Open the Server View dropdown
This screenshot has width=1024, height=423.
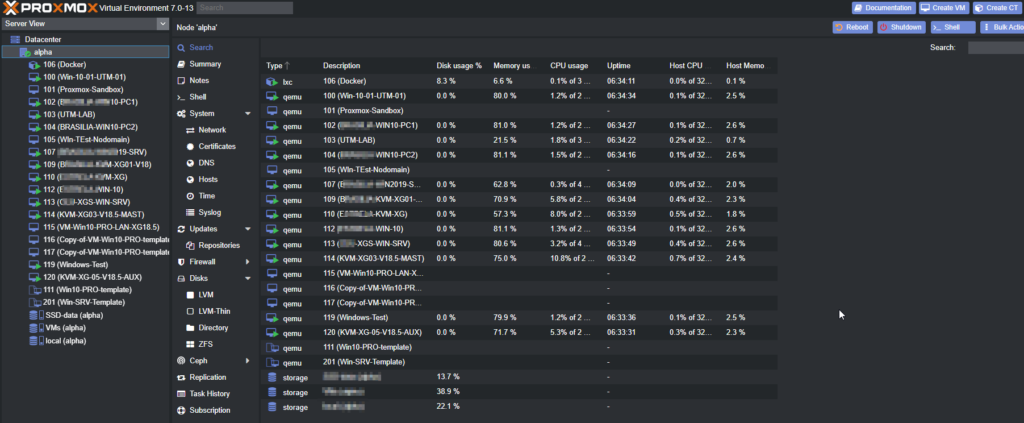163,24
